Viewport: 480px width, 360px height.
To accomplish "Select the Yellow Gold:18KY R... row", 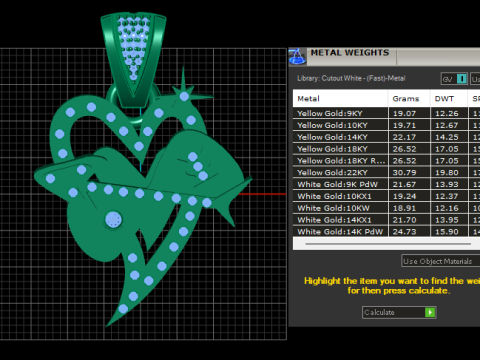I will [387, 161].
